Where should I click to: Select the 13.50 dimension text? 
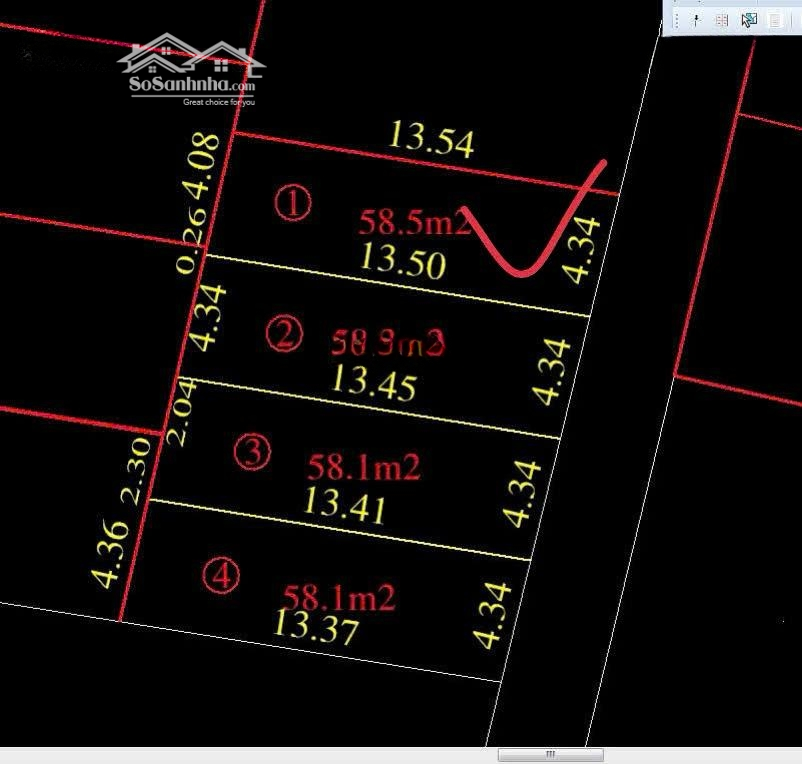click(403, 262)
